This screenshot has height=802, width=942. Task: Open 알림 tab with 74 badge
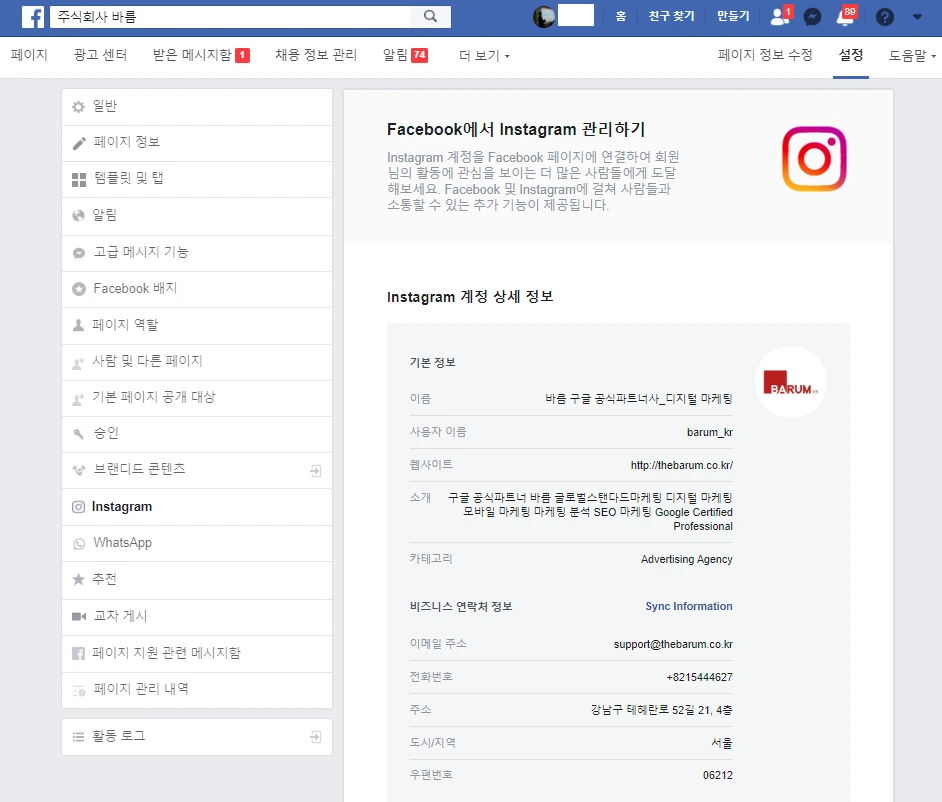point(406,55)
